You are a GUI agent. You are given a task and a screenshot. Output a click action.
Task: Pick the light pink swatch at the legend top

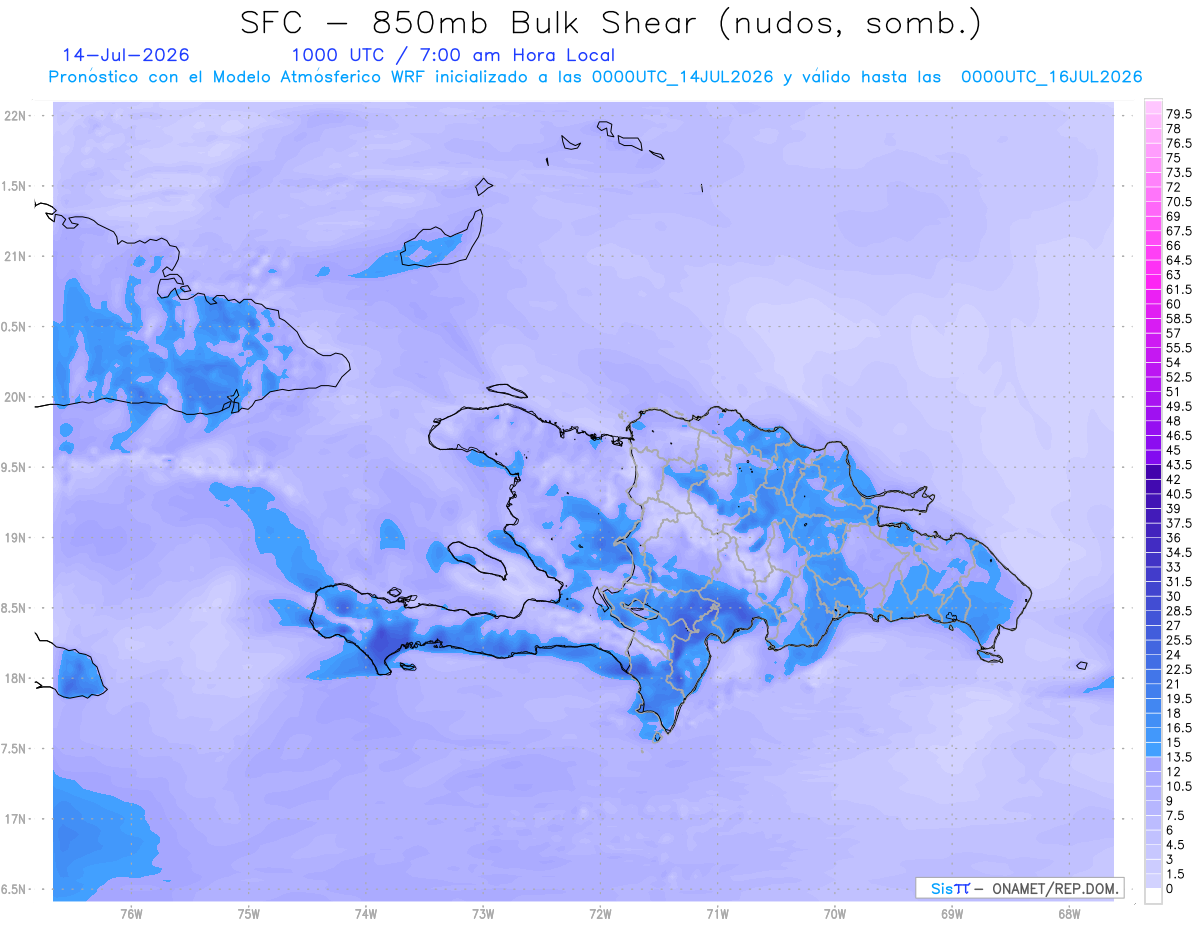1153,107
